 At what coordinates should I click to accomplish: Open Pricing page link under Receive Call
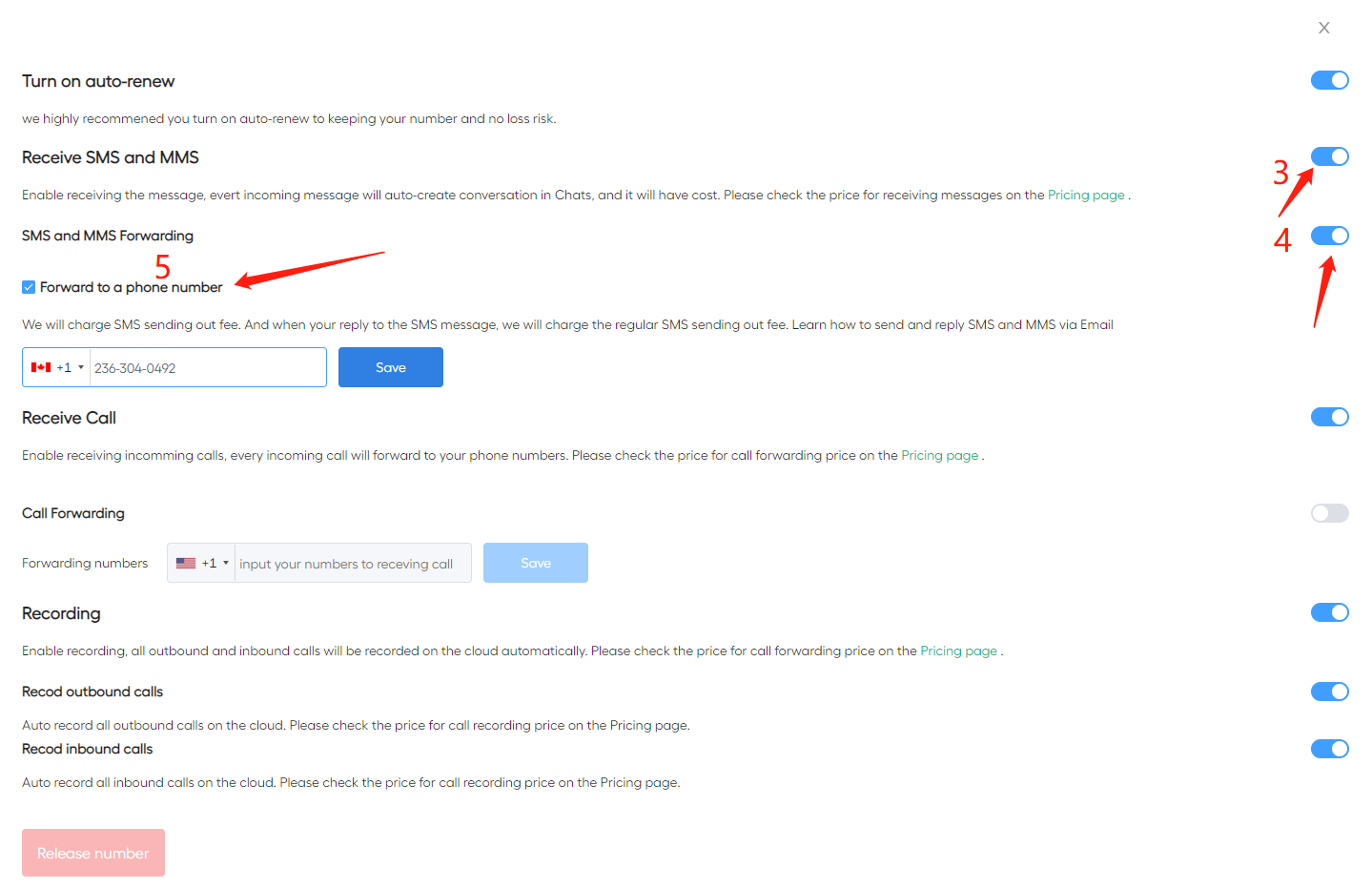pos(939,455)
